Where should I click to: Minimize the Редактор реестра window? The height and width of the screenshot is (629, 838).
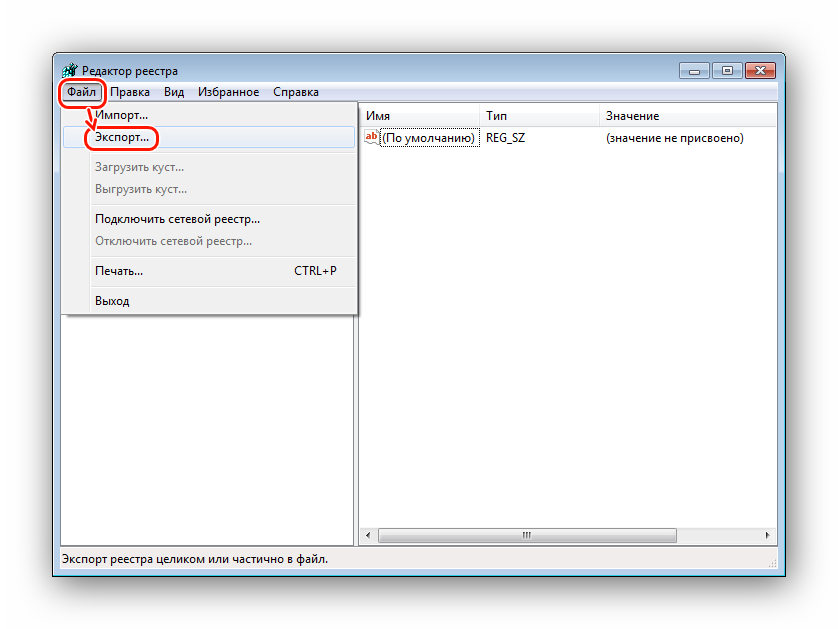pyautogui.click(x=695, y=70)
